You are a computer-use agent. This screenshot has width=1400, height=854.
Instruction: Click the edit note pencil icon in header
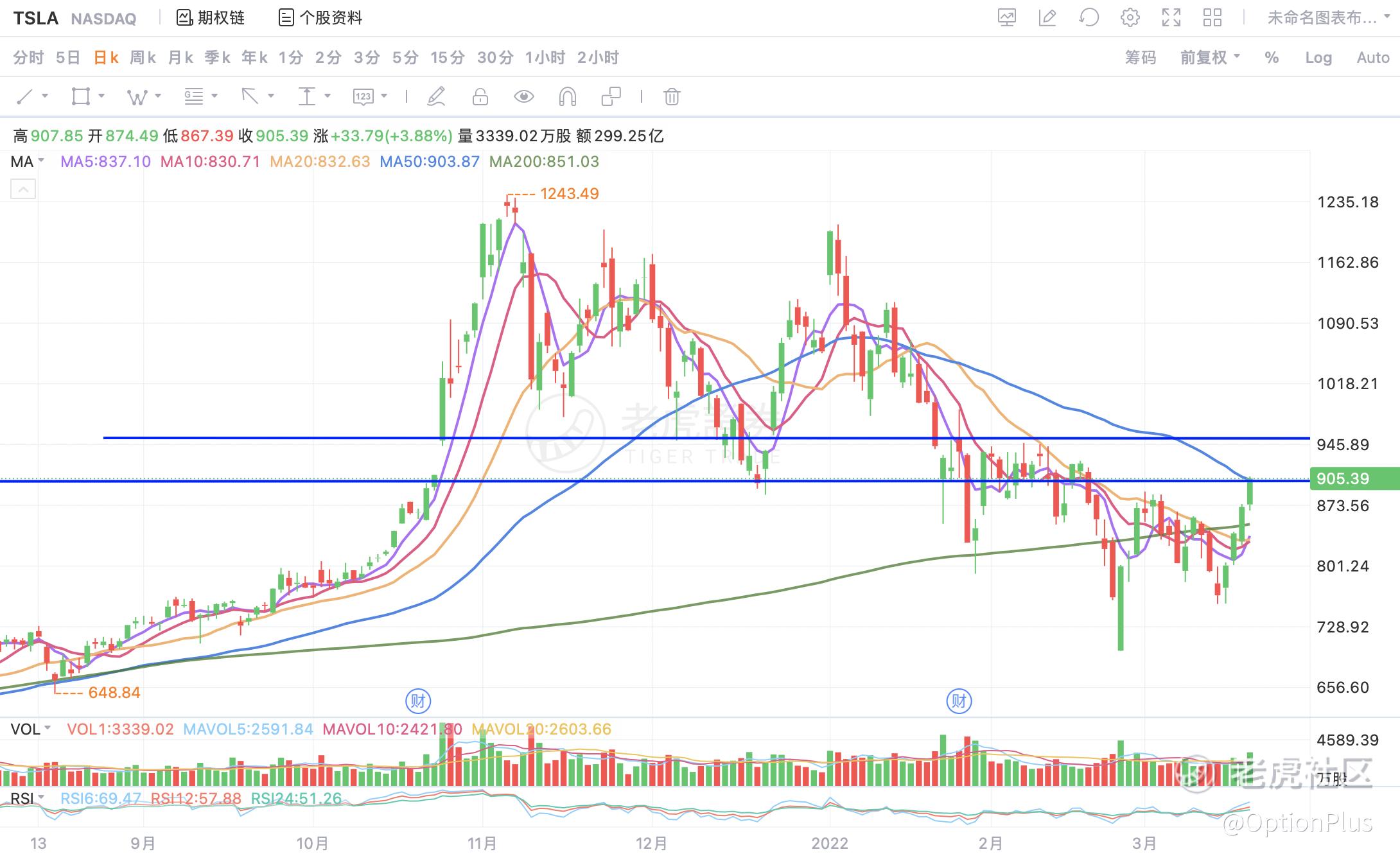[1047, 17]
